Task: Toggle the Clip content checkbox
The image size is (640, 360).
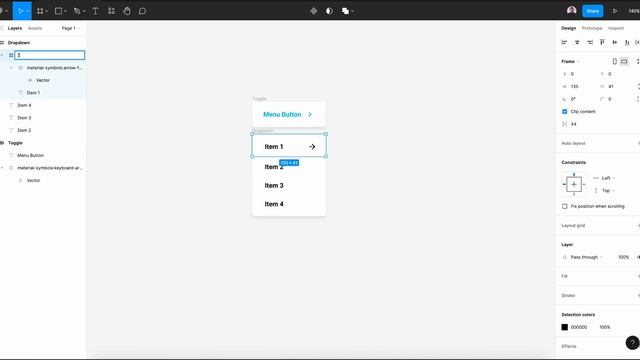Action: 564,111
